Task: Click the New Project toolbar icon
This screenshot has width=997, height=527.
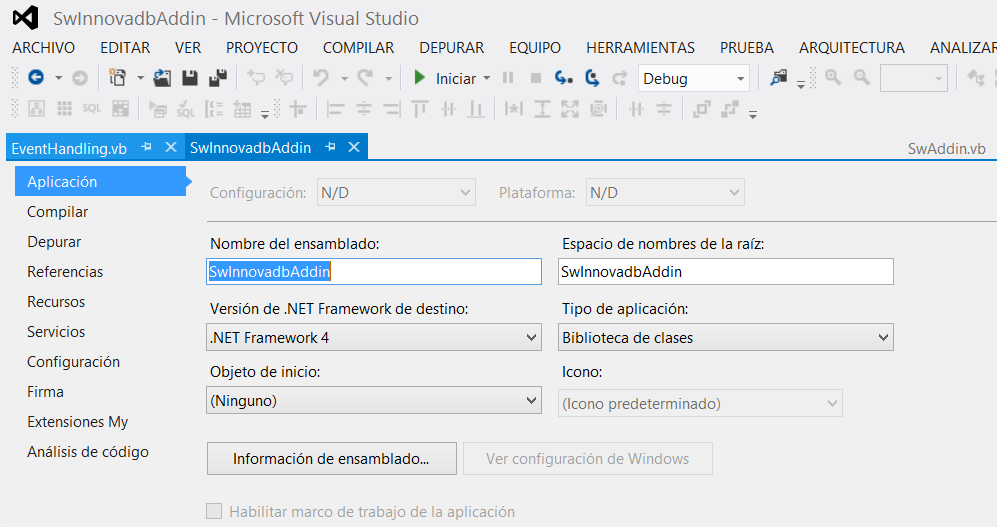Action: pos(117,78)
